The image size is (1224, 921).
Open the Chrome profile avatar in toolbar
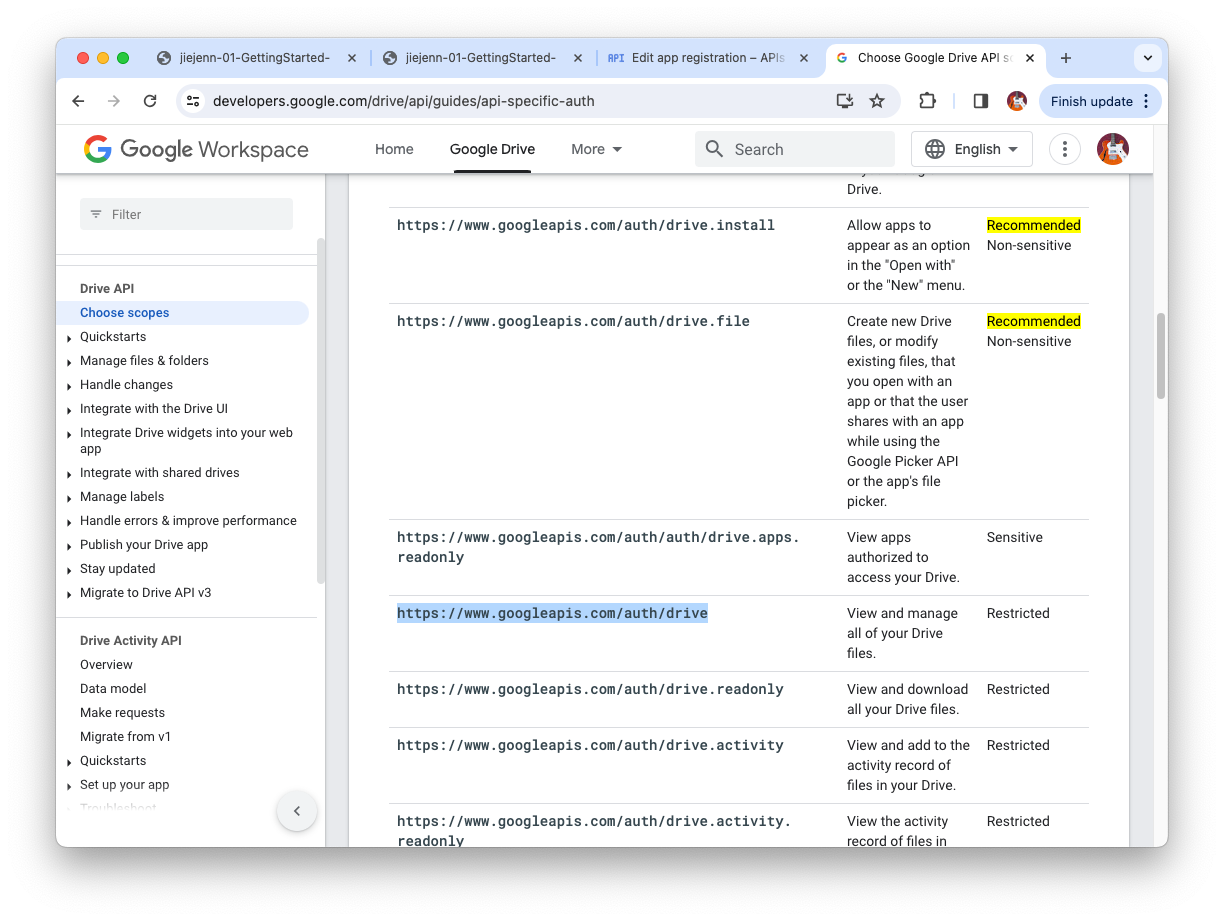(x=1017, y=101)
